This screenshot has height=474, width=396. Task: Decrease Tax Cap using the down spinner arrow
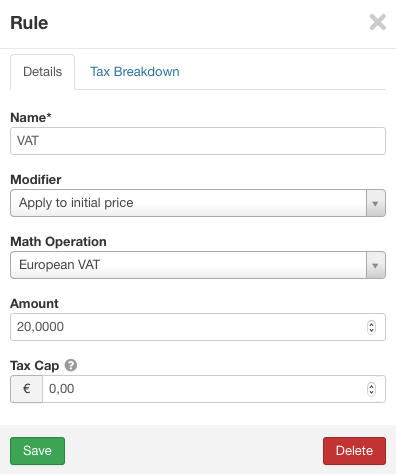coord(371,392)
